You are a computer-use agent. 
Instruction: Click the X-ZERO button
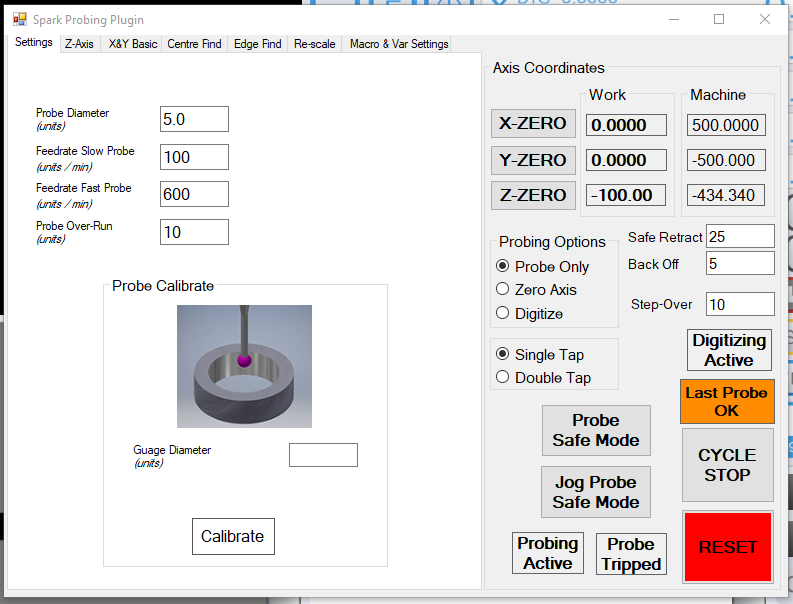pyautogui.click(x=533, y=123)
